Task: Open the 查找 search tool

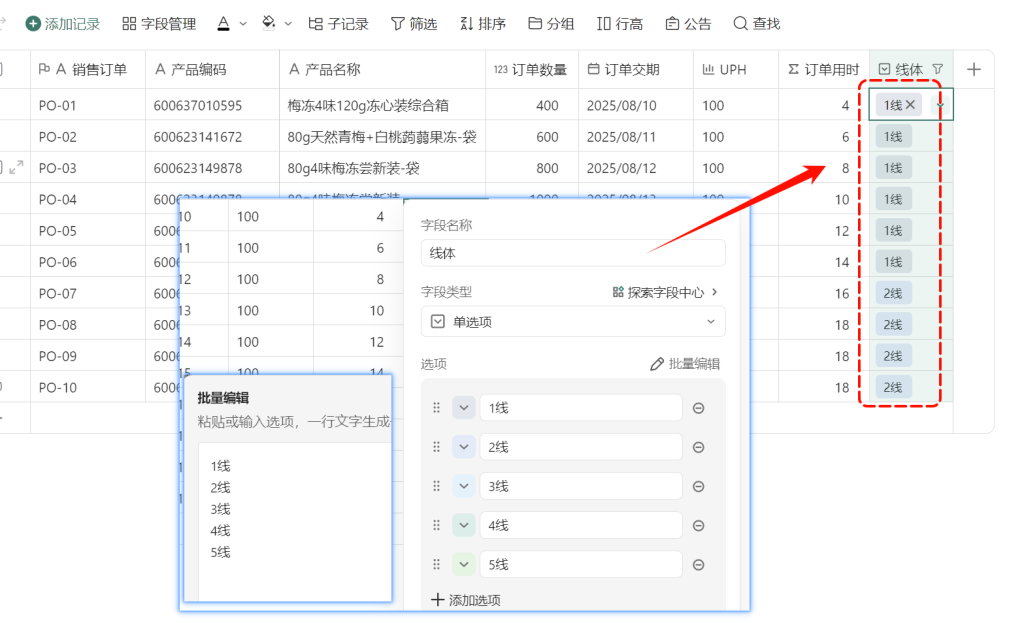Action: point(757,24)
